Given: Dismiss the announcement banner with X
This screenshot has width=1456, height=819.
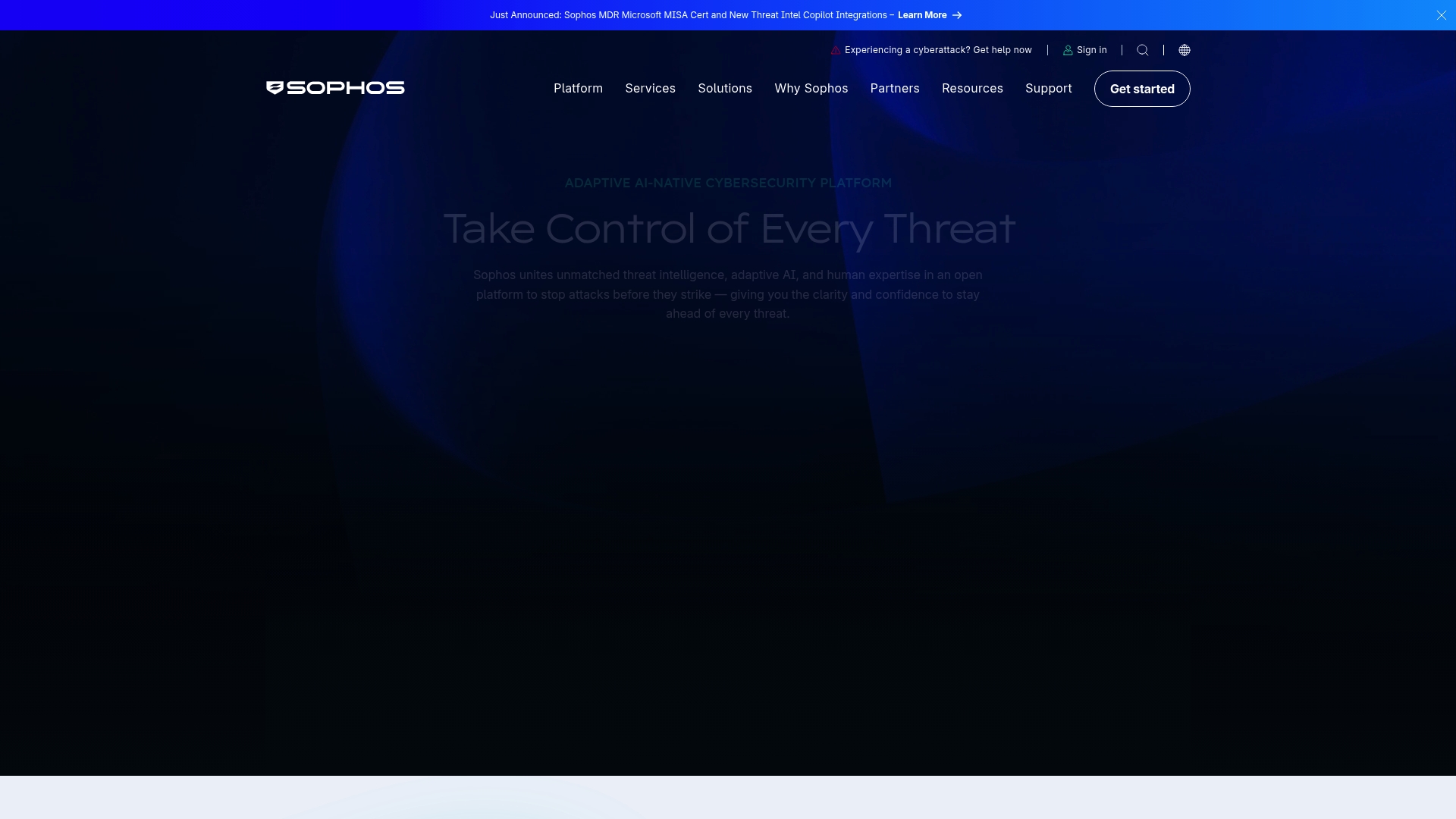Looking at the screenshot, I should [1441, 15].
